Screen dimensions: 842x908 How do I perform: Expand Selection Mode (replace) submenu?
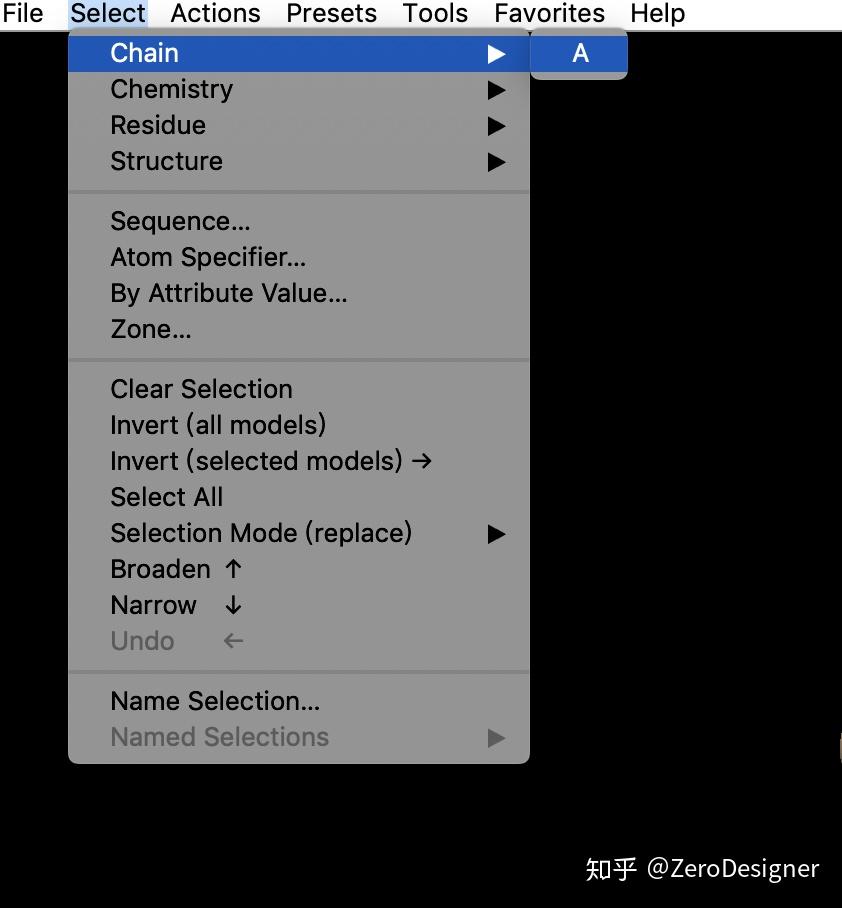(x=261, y=534)
